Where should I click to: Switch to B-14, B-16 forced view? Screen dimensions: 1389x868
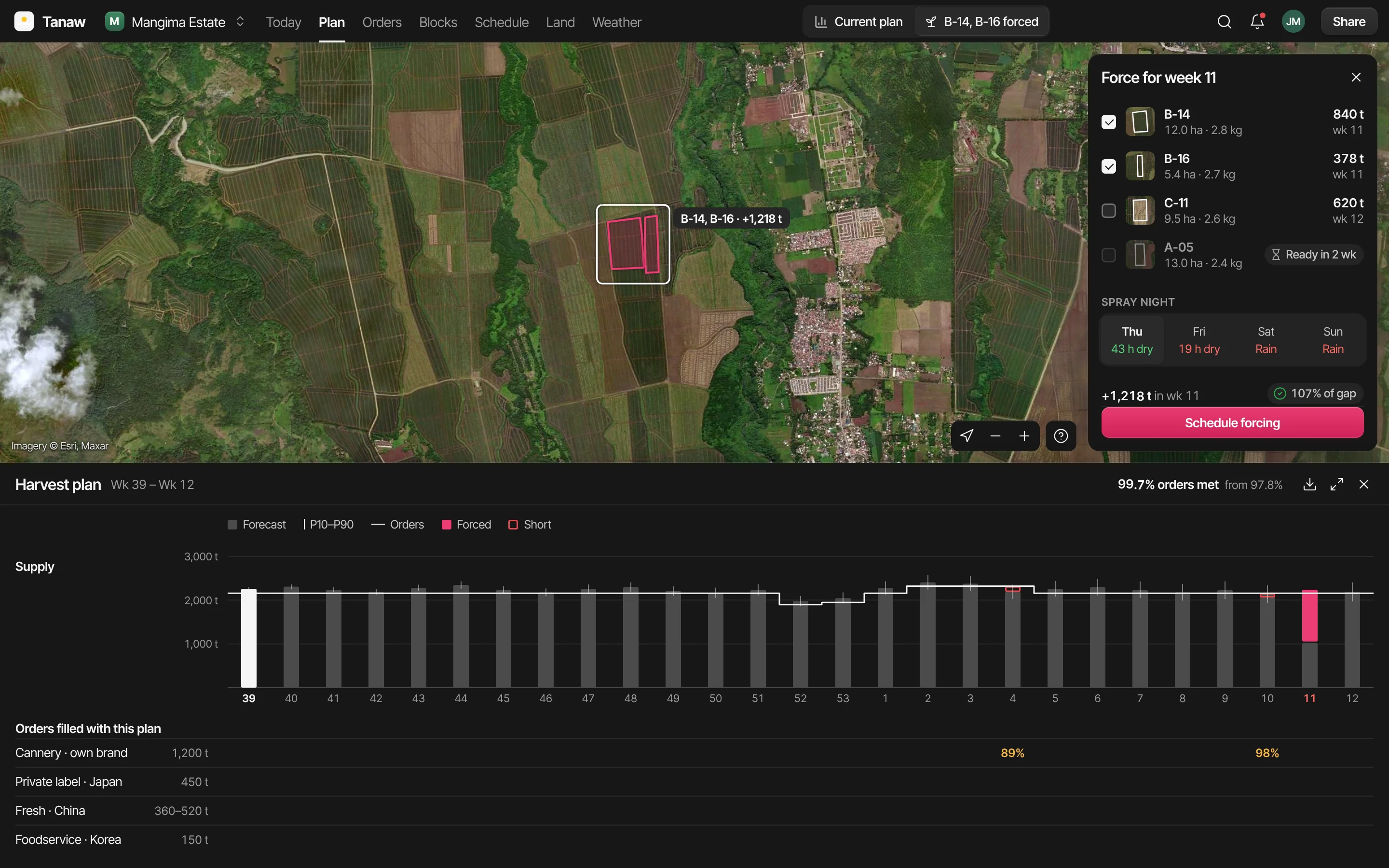coord(981,22)
